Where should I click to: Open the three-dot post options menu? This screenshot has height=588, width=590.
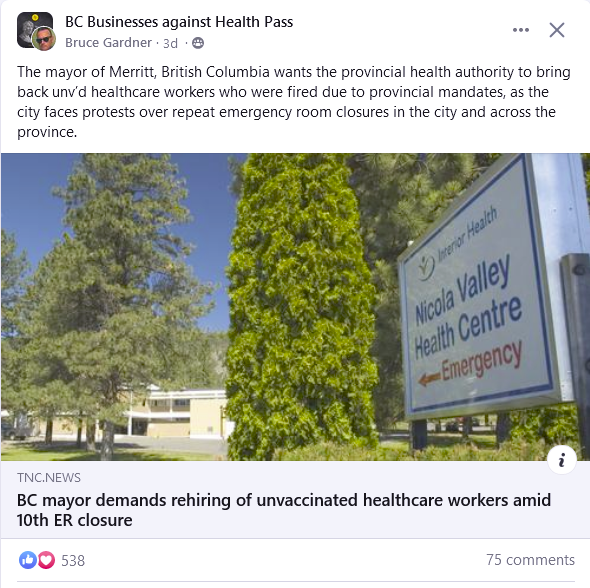click(521, 30)
